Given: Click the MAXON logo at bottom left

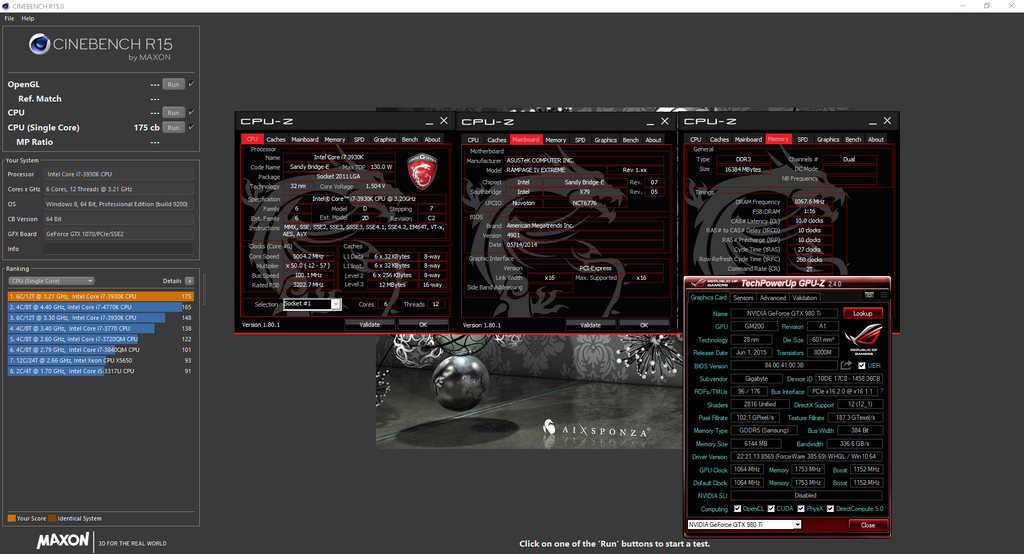Looking at the screenshot, I should click(63, 541).
